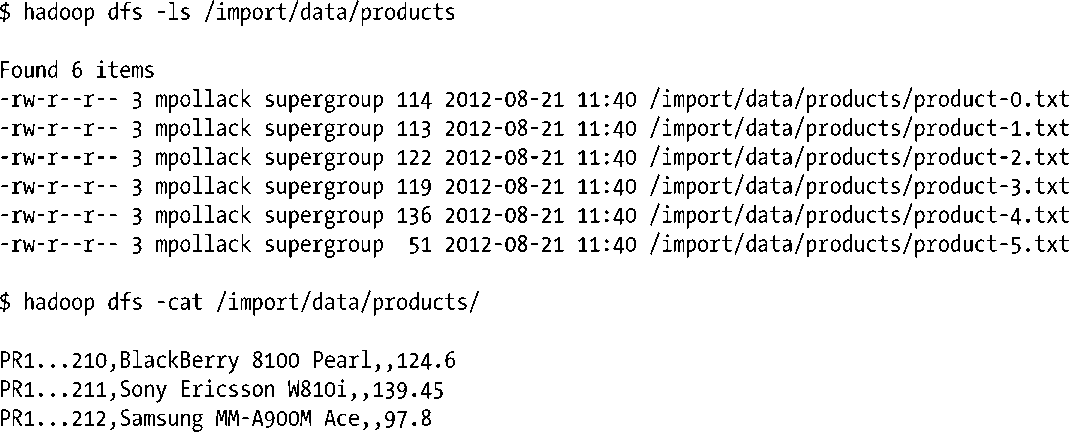The image size is (1069, 432).
Task: Click the product-3.txt file path
Action: point(859,187)
